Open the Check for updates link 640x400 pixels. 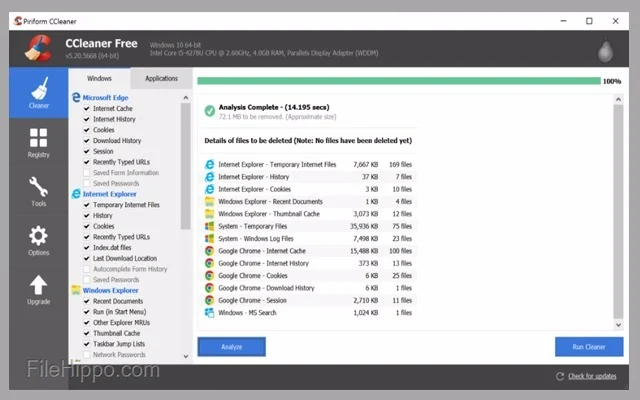[592, 376]
